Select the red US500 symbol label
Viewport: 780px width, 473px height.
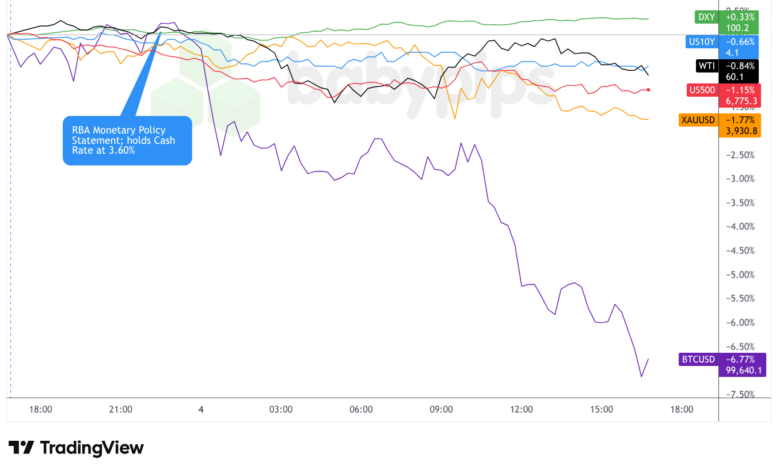(701, 90)
